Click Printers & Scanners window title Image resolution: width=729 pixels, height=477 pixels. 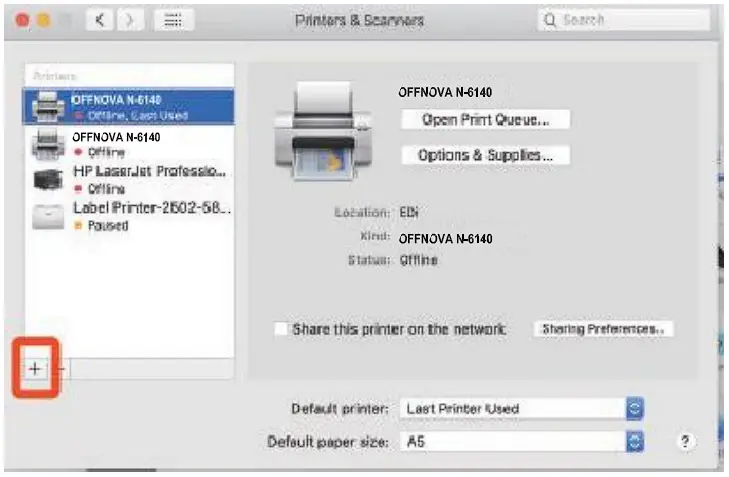click(359, 20)
